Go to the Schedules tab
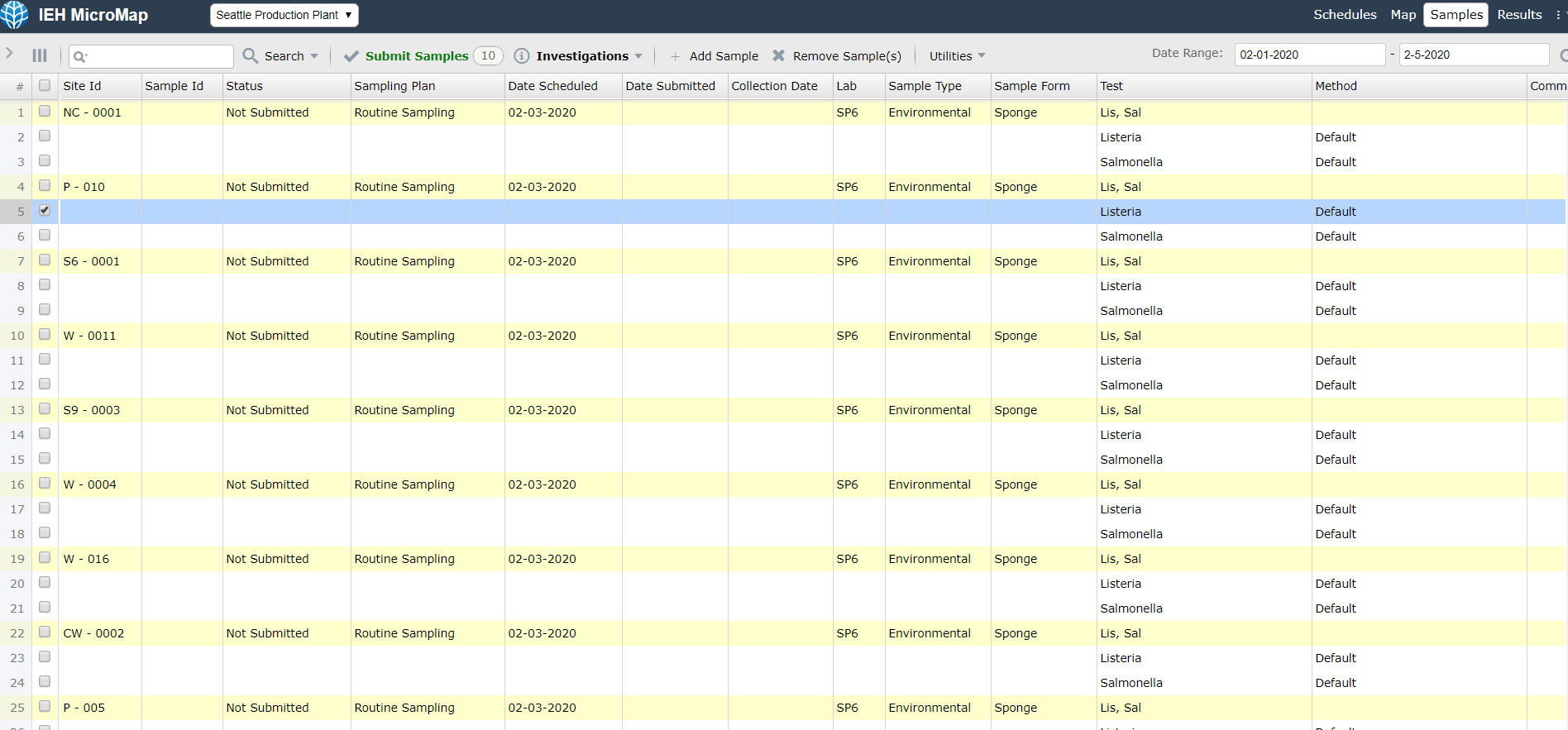The image size is (1568, 730). click(x=1345, y=15)
